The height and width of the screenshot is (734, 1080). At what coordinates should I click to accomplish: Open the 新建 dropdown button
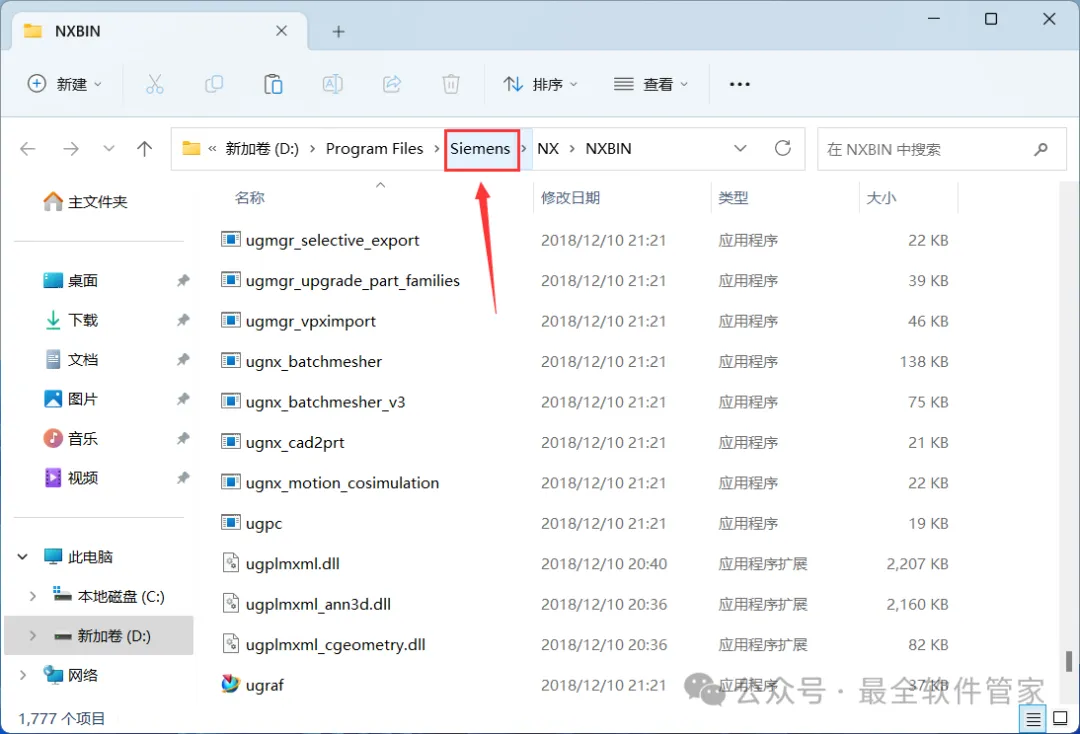65,84
